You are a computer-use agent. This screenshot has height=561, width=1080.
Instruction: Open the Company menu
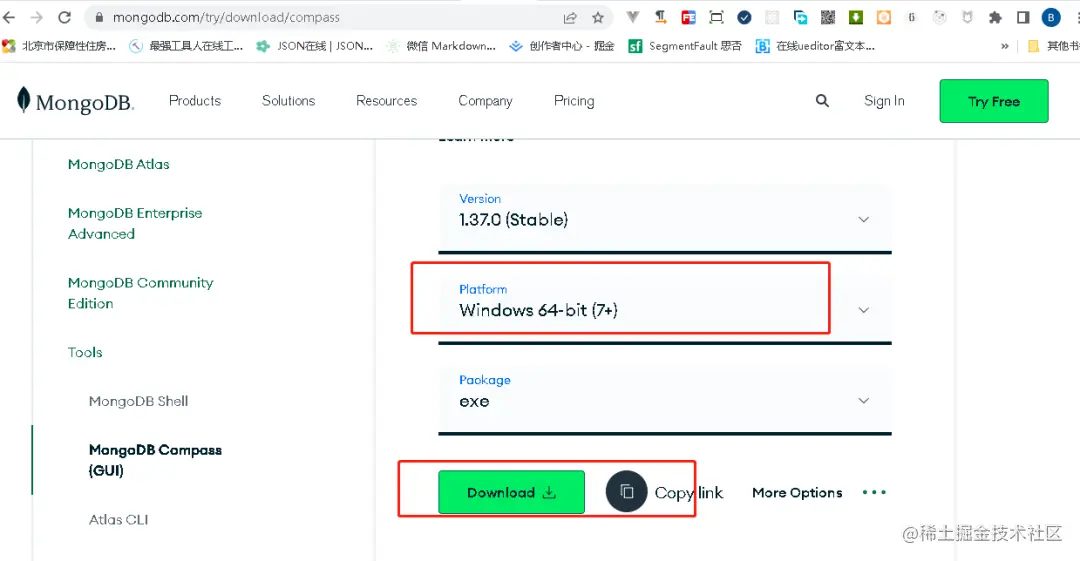486,101
